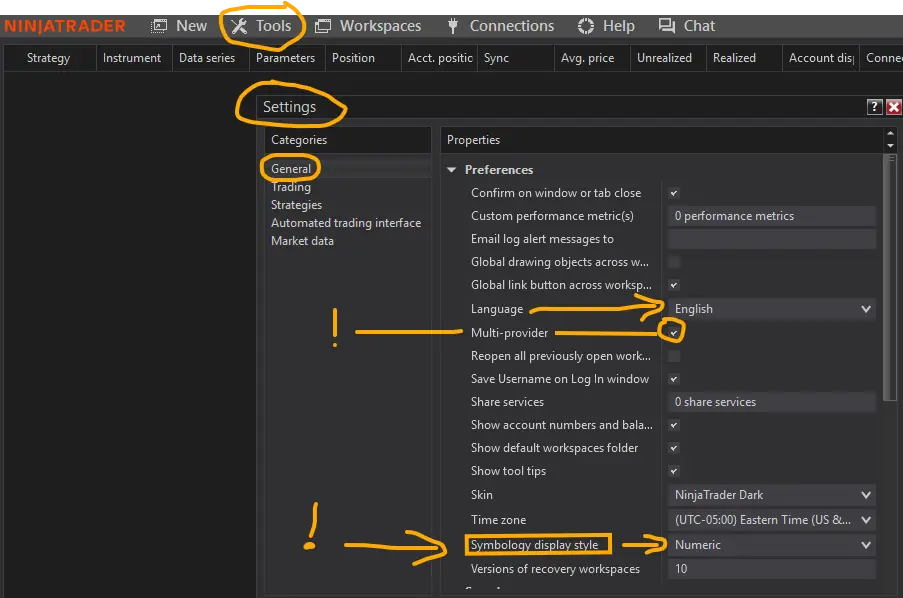
Task: Uncheck Show tool tips
Action: point(673,470)
